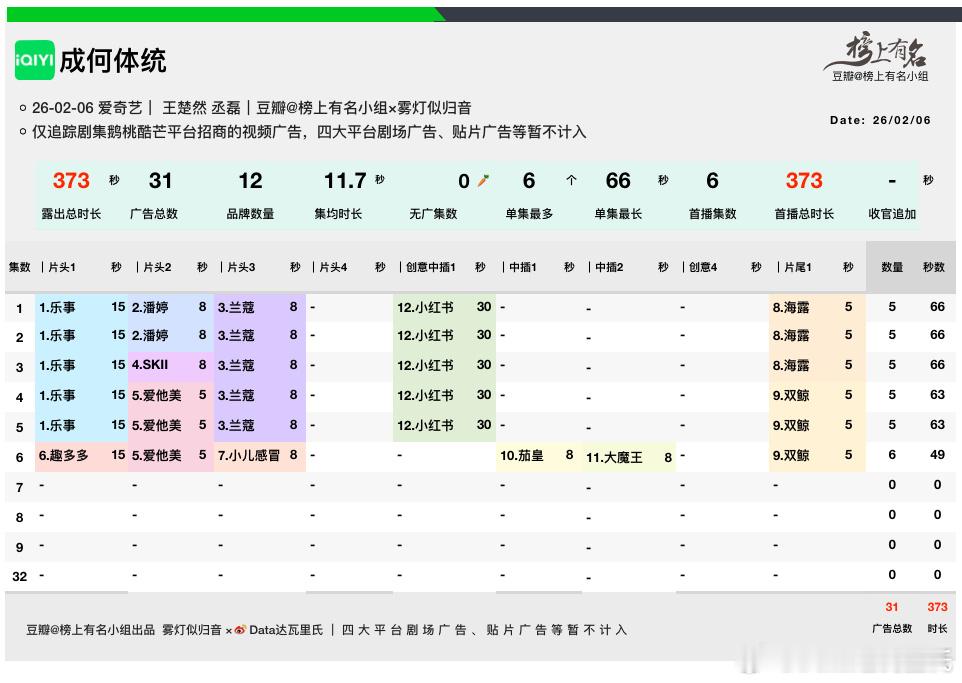Click the red 373 above 时长 at bottom

tap(937, 607)
